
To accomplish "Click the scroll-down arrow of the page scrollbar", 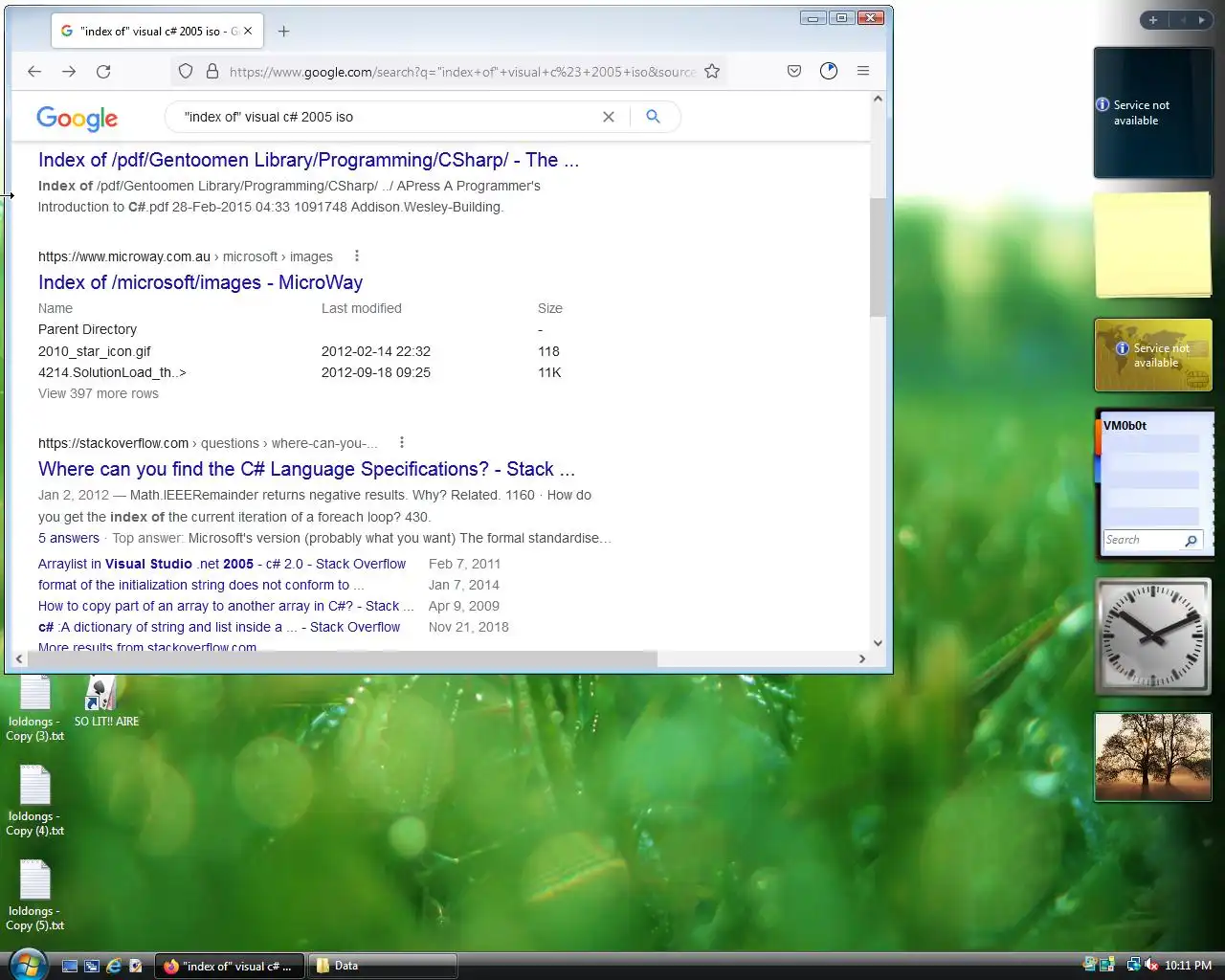I will 878,643.
